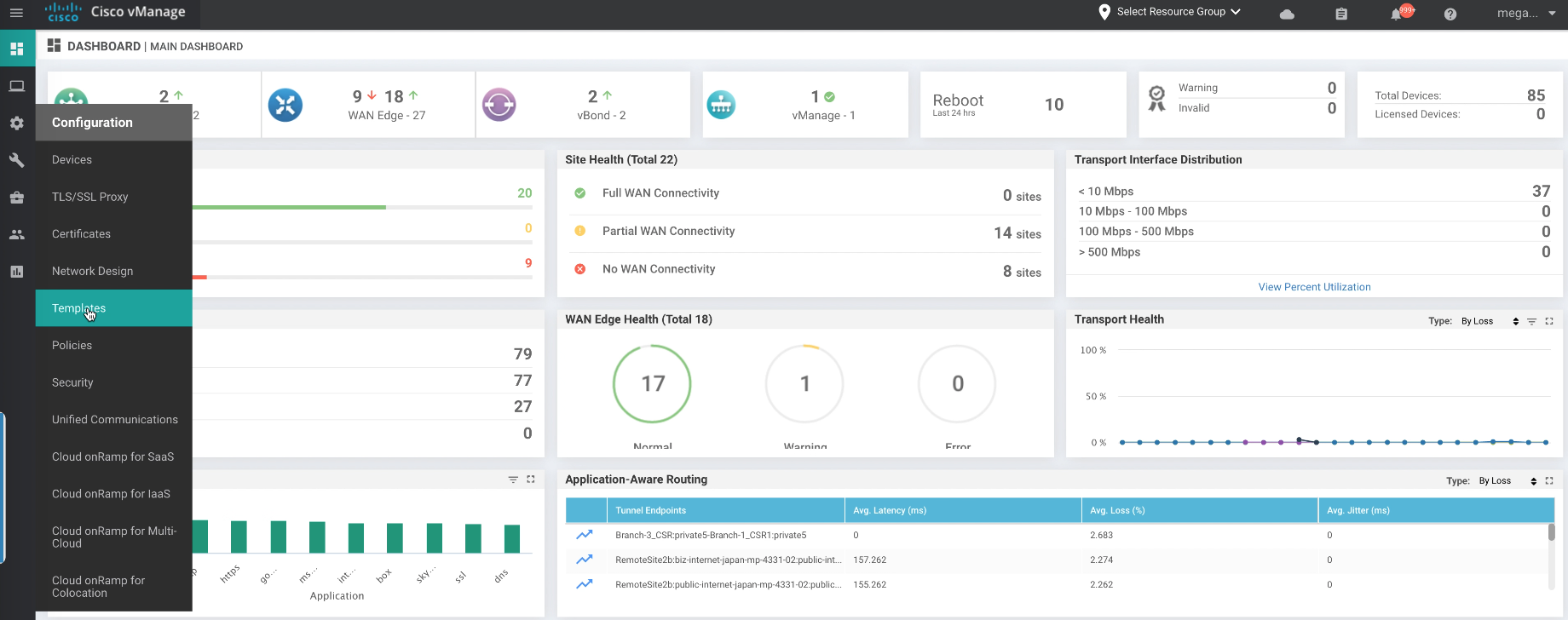Open chart for RemoteSite2b public-internet tunnel row
1568x620 pixels.
pyautogui.click(x=585, y=584)
